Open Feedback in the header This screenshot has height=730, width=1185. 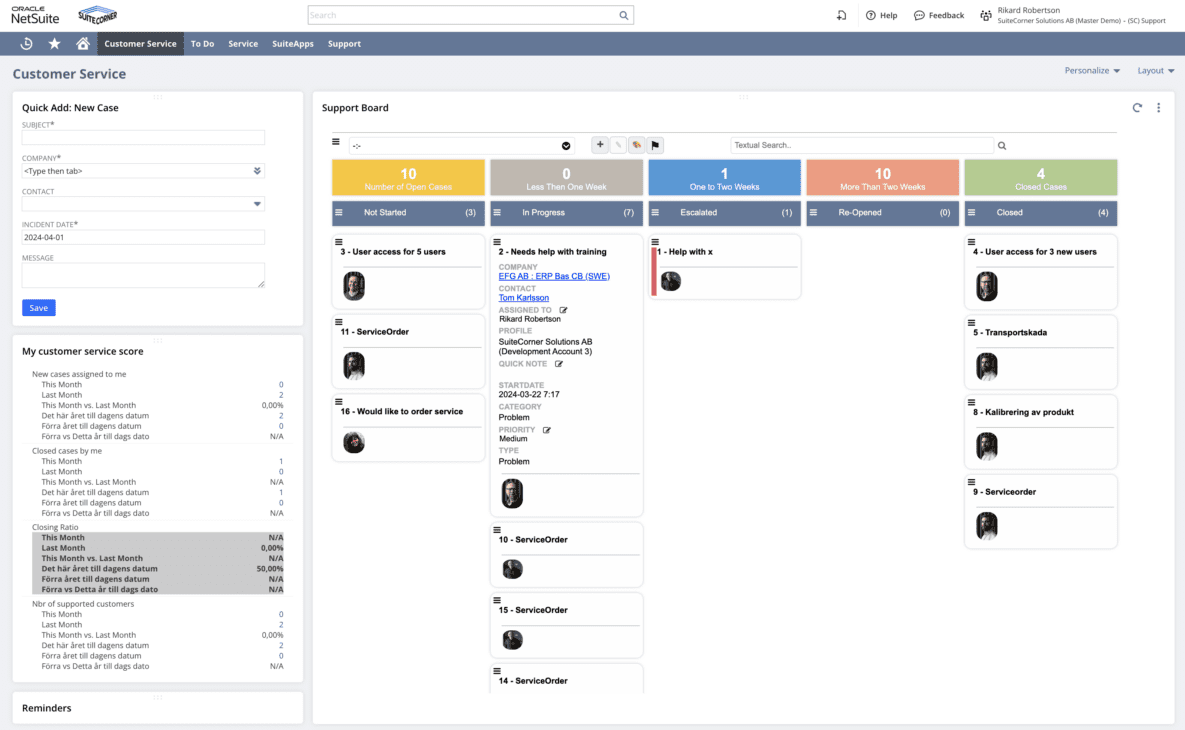click(x=939, y=15)
